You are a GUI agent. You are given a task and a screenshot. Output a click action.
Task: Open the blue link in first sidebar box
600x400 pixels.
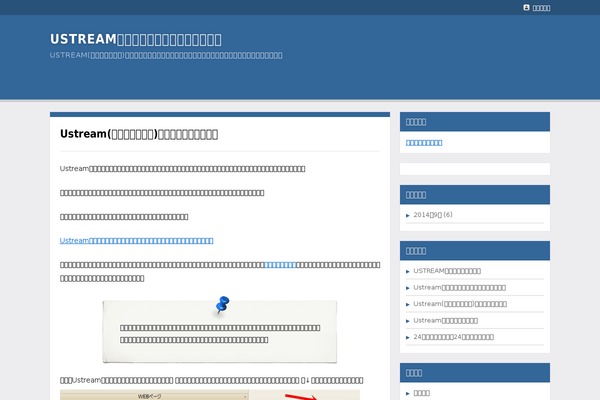(424, 142)
